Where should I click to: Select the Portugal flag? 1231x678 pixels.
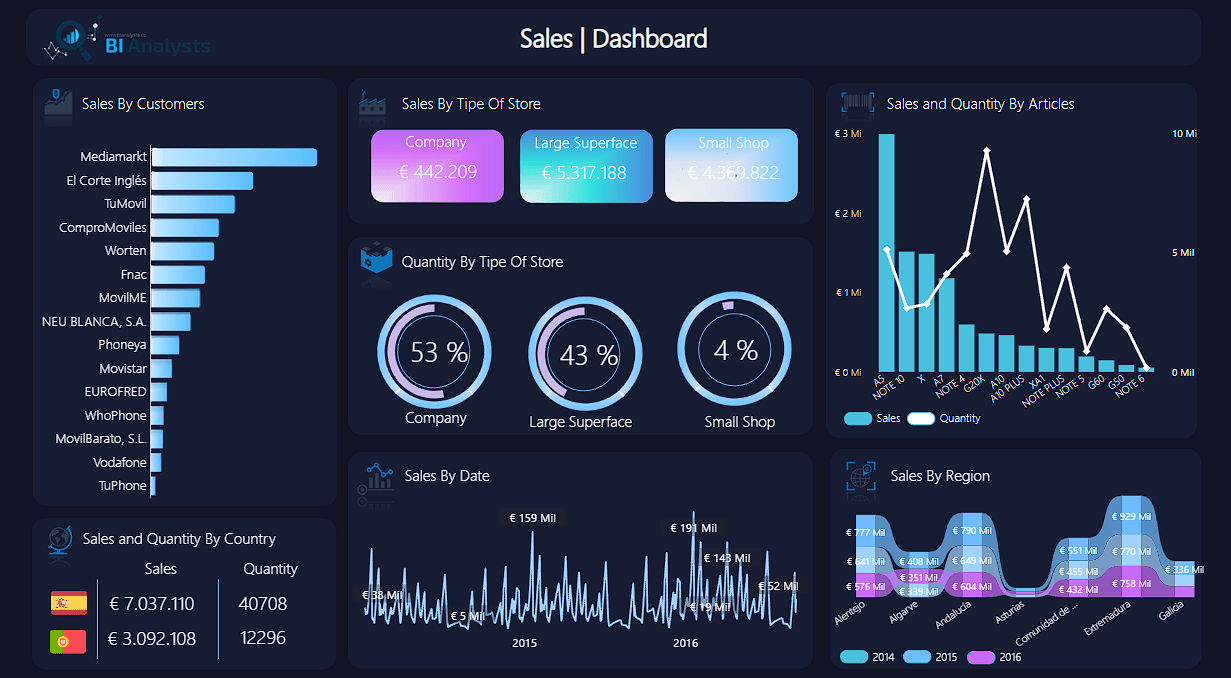pos(69,640)
